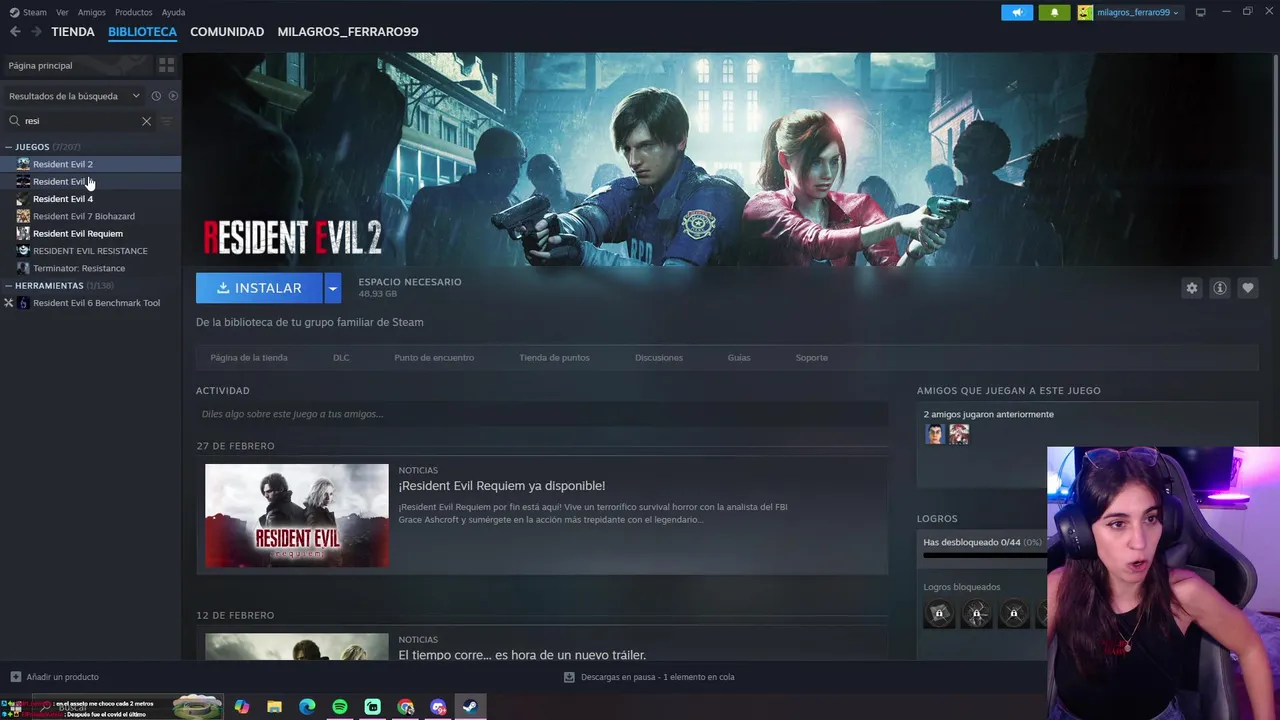Click the BIBLIOTECA tab

(142, 32)
